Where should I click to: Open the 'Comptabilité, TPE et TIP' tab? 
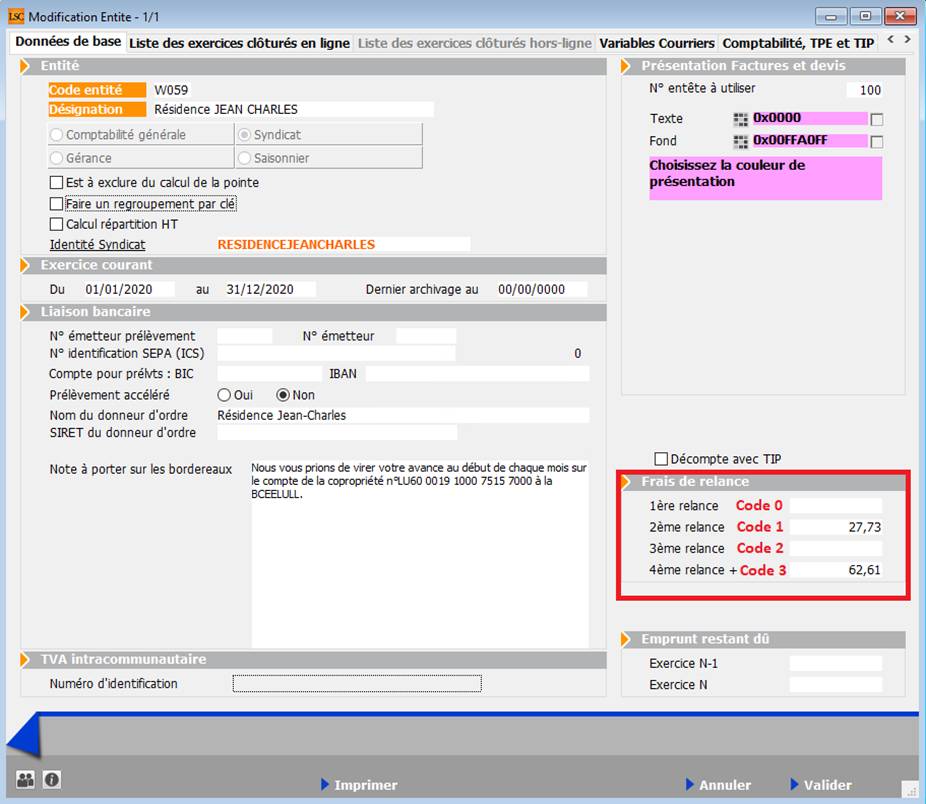[x=798, y=43]
